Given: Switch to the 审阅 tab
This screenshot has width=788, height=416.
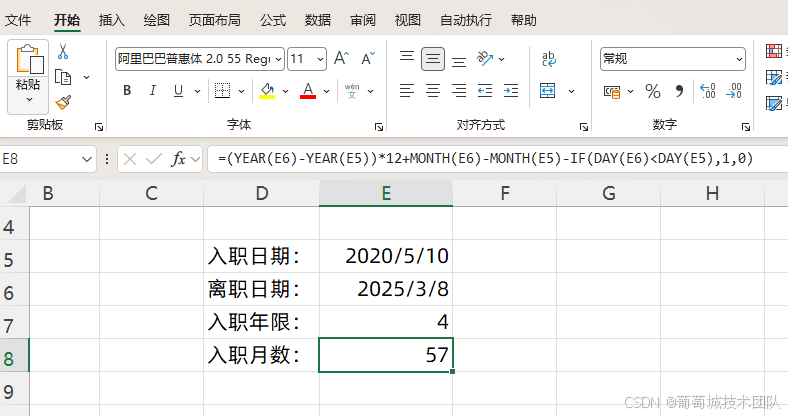Looking at the screenshot, I should point(363,20).
